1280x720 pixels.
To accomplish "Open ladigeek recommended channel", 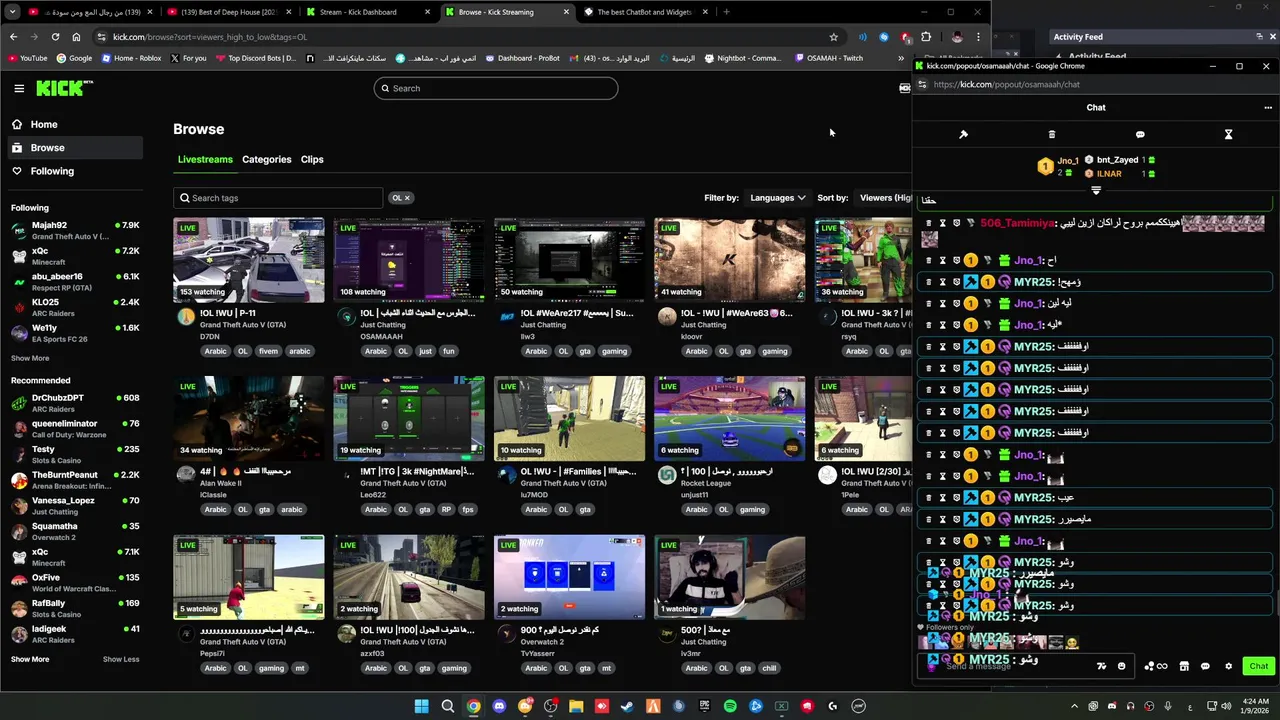I will tap(75, 634).
